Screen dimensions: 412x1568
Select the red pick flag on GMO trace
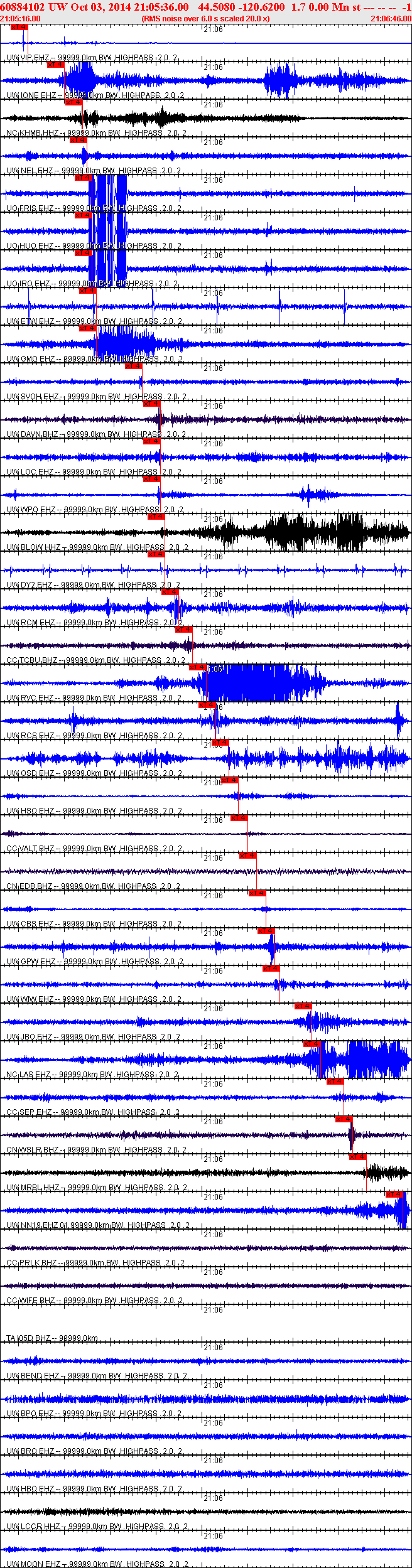pyautogui.click(x=88, y=328)
